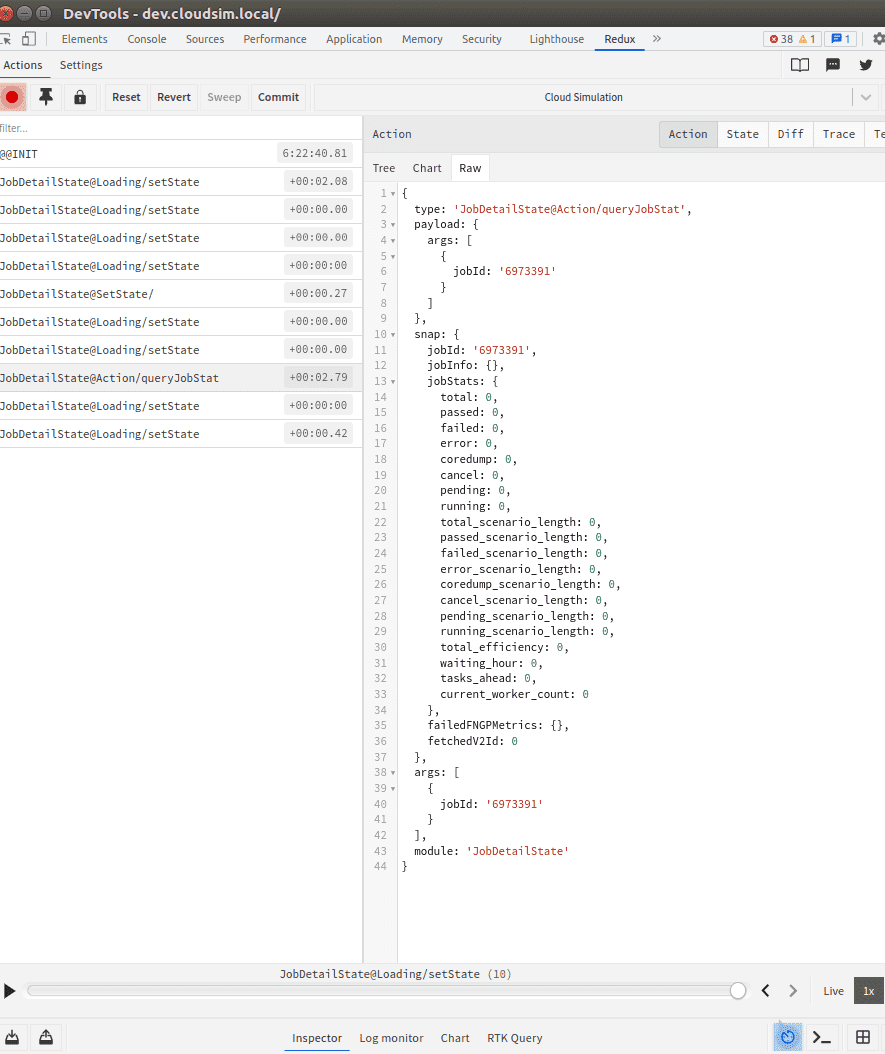Open the documentation book icon
The width and height of the screenshot is (885, 1054).
point(799,65)
